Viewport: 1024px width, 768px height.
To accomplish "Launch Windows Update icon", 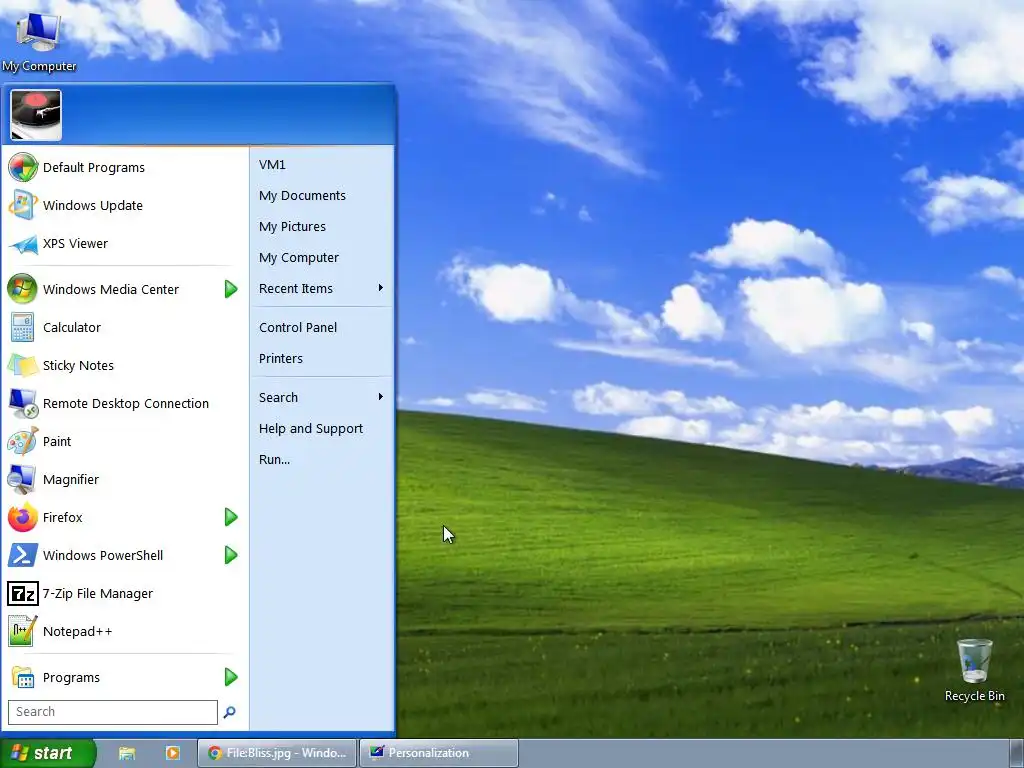I will coord(23,205).
